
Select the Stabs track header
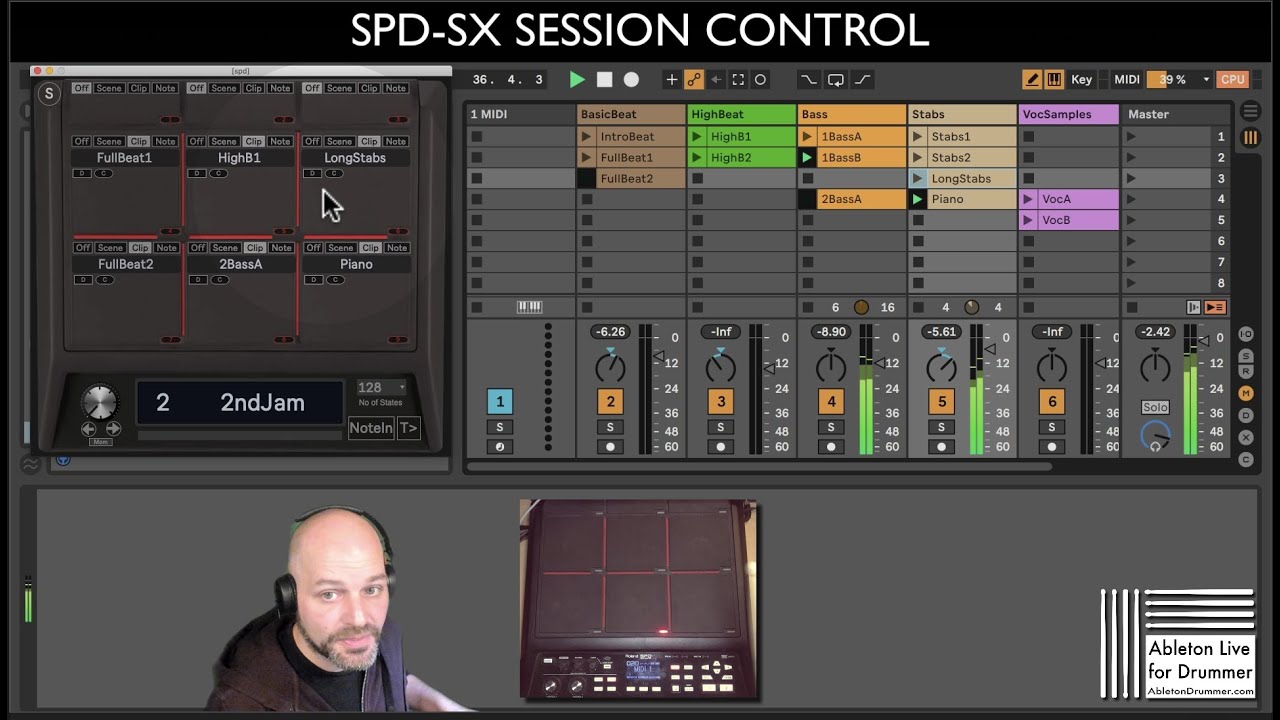click(962, 114)
